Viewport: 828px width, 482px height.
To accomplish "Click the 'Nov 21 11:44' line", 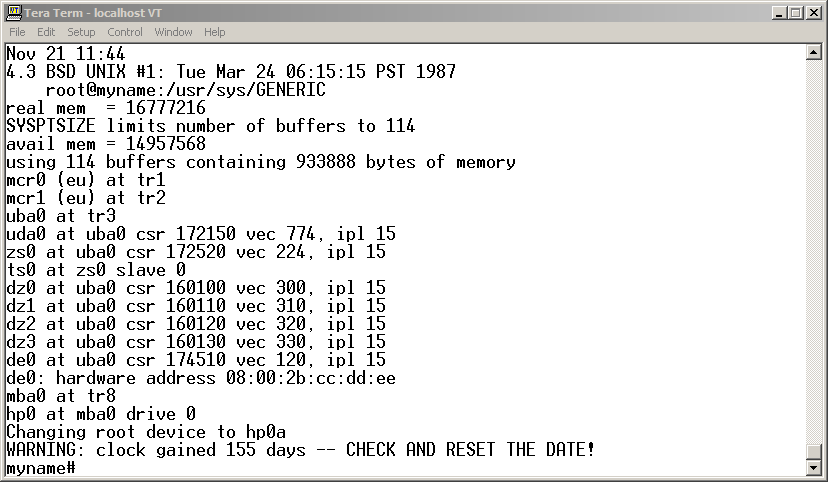I will [65, 54].
